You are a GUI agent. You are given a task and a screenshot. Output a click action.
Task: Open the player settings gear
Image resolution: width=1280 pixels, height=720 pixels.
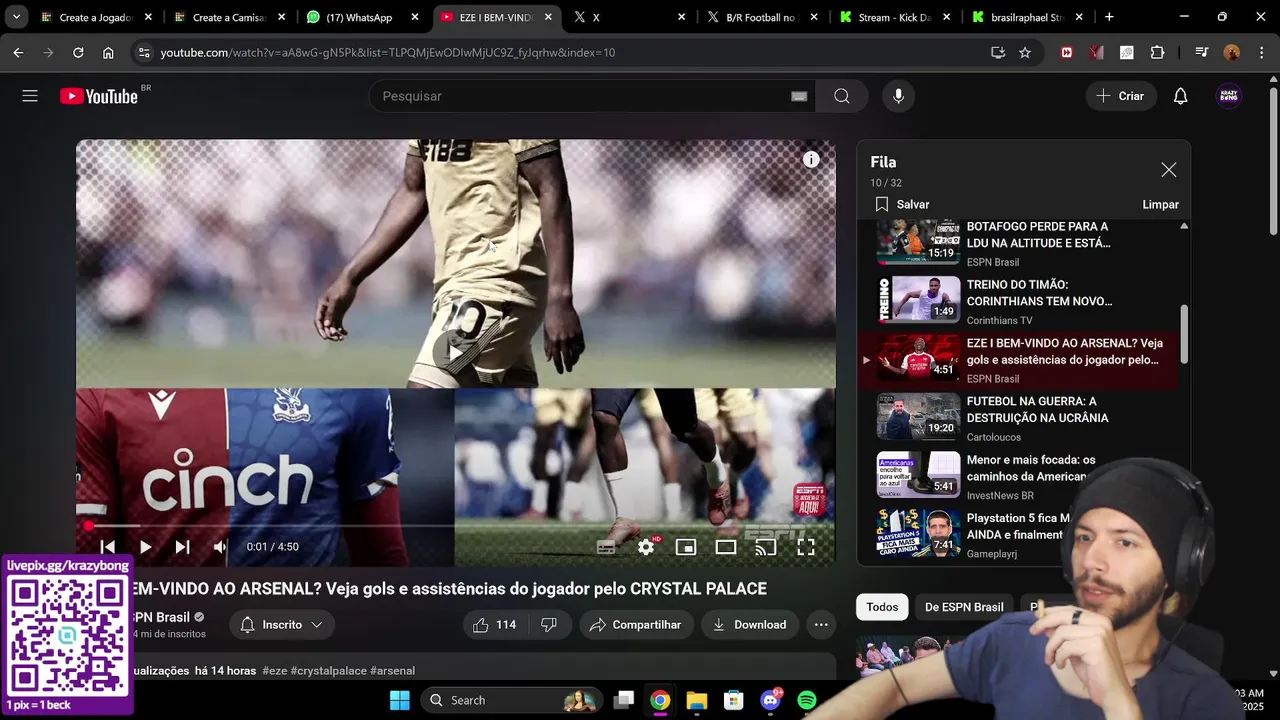click(x=646, y=547)
